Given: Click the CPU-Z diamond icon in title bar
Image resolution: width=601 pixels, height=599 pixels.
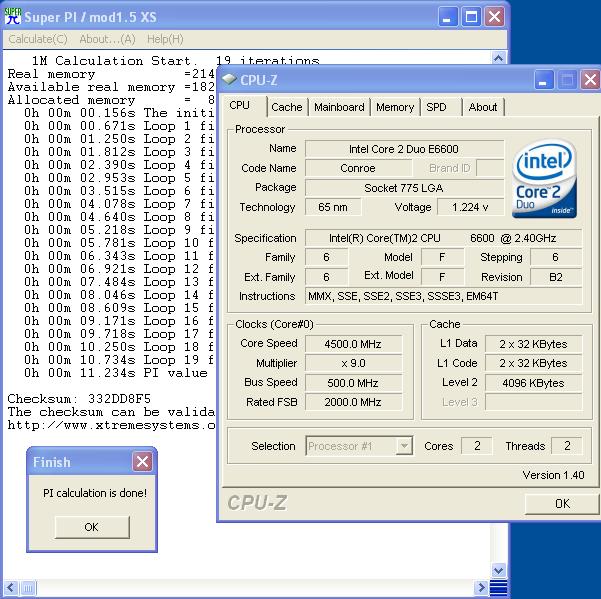Looking at the screenshot, I should [229, 79].
